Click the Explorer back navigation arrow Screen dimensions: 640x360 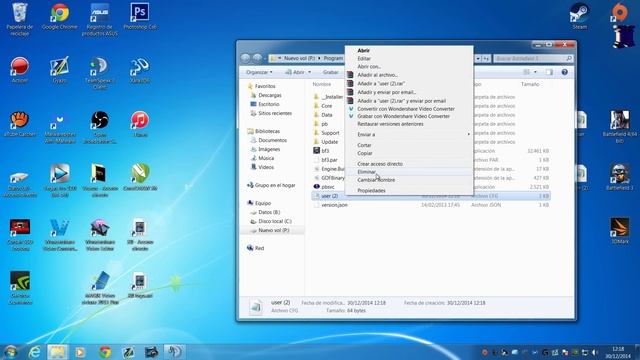(245, 58)
